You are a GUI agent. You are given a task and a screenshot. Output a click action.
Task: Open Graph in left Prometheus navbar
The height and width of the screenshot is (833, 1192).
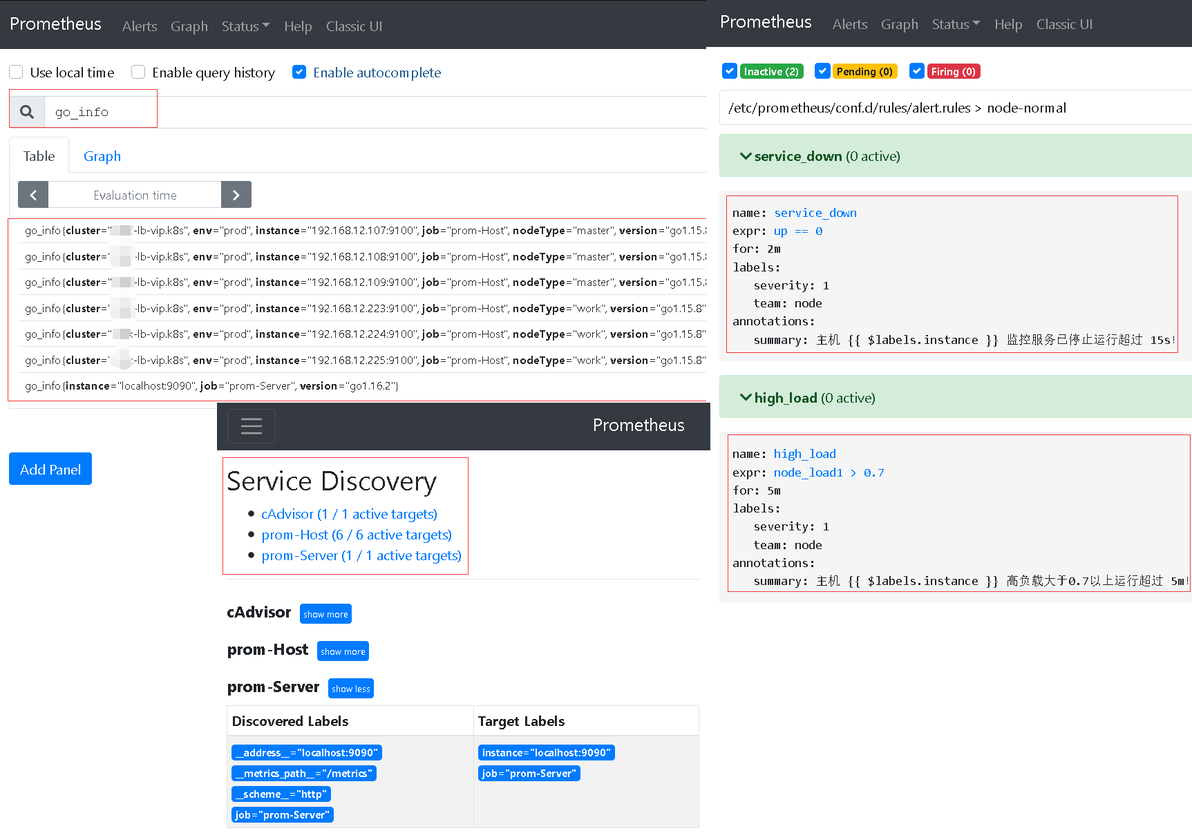189,26
